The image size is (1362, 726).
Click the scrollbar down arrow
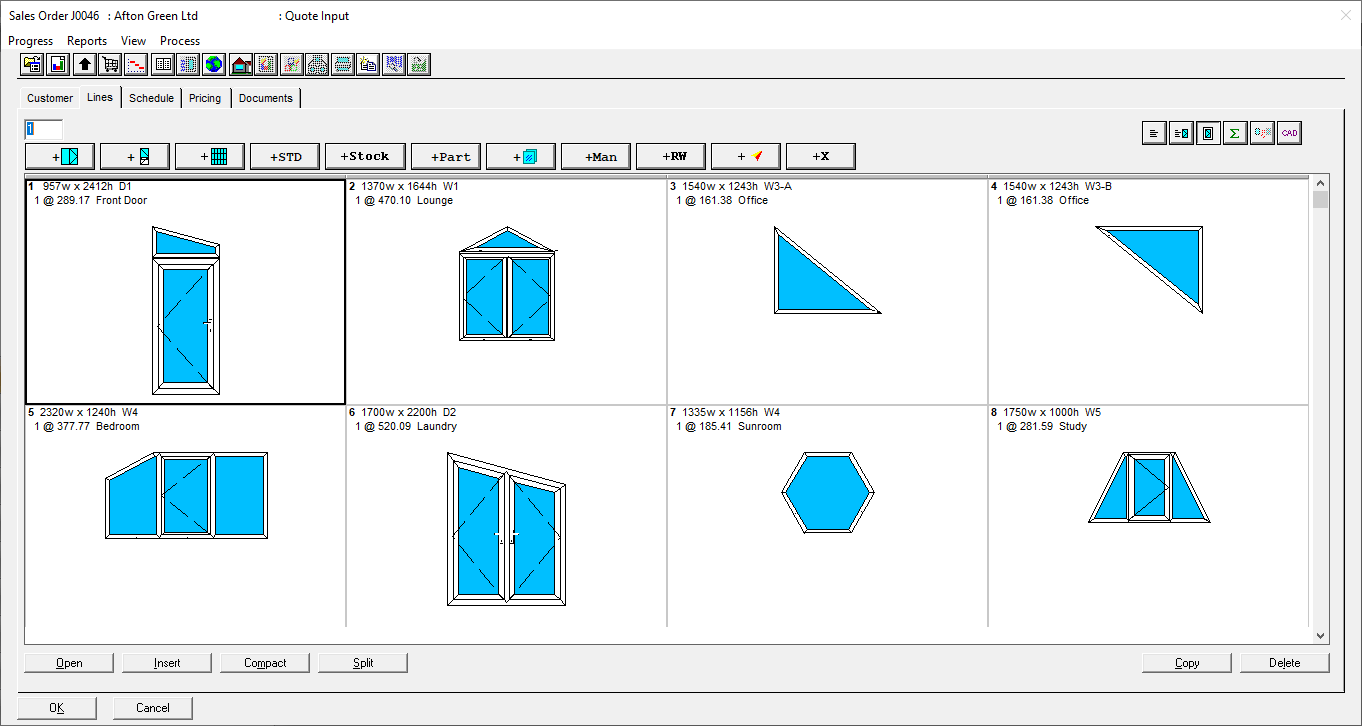[1320, 635]
